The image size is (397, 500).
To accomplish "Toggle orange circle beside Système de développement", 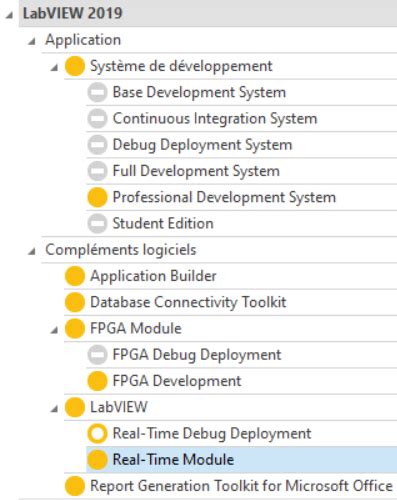I will click(x=75, y=66).
